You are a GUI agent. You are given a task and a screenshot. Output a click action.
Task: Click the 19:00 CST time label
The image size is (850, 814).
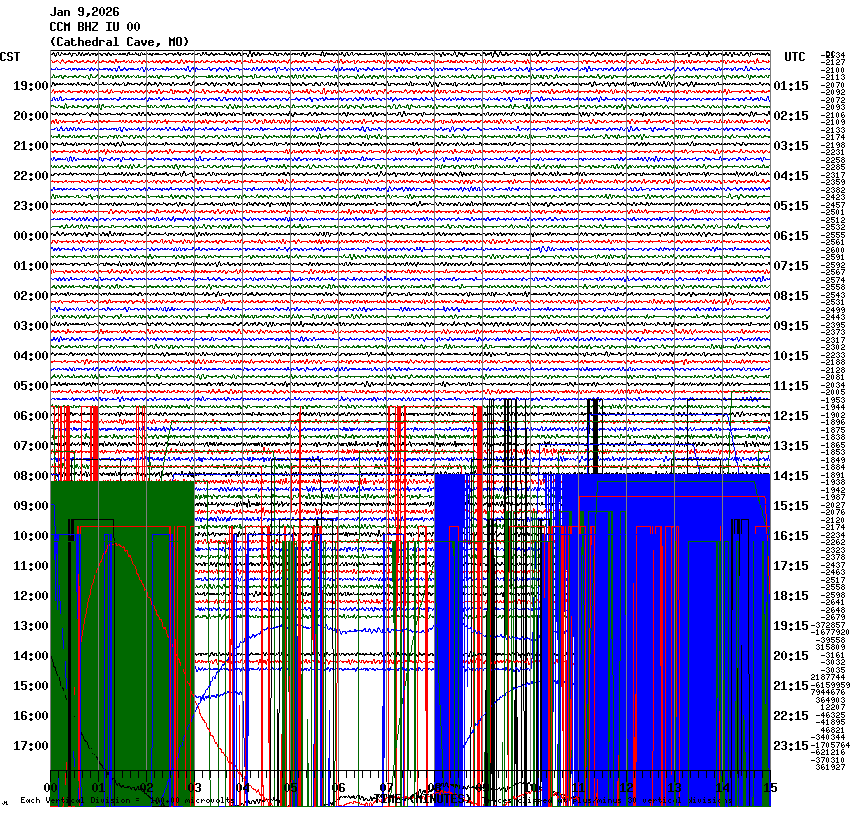(30, 86)
